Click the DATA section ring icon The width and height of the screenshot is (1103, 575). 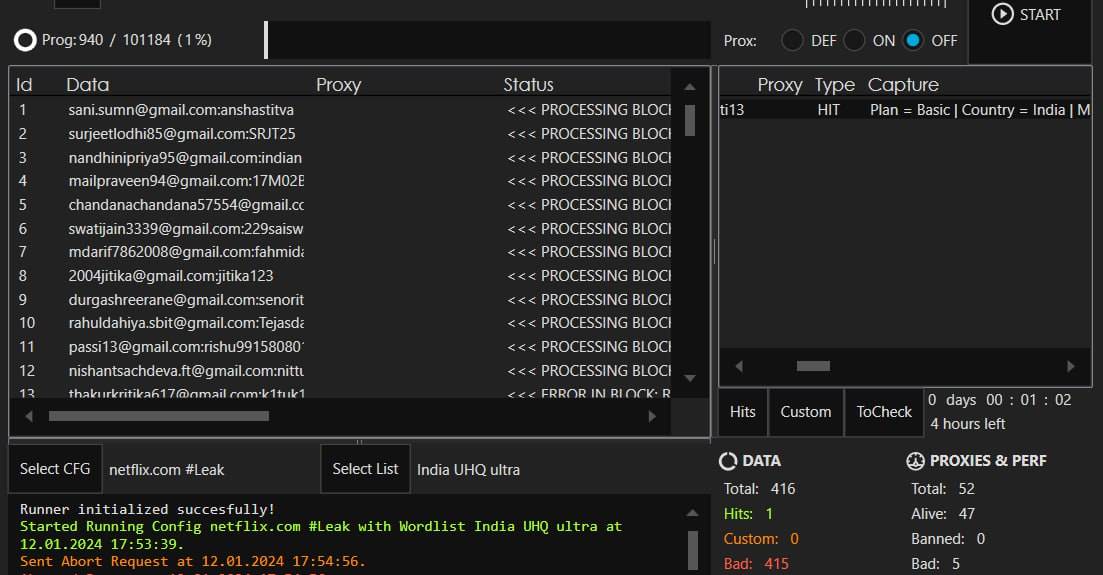coord(728,461)
